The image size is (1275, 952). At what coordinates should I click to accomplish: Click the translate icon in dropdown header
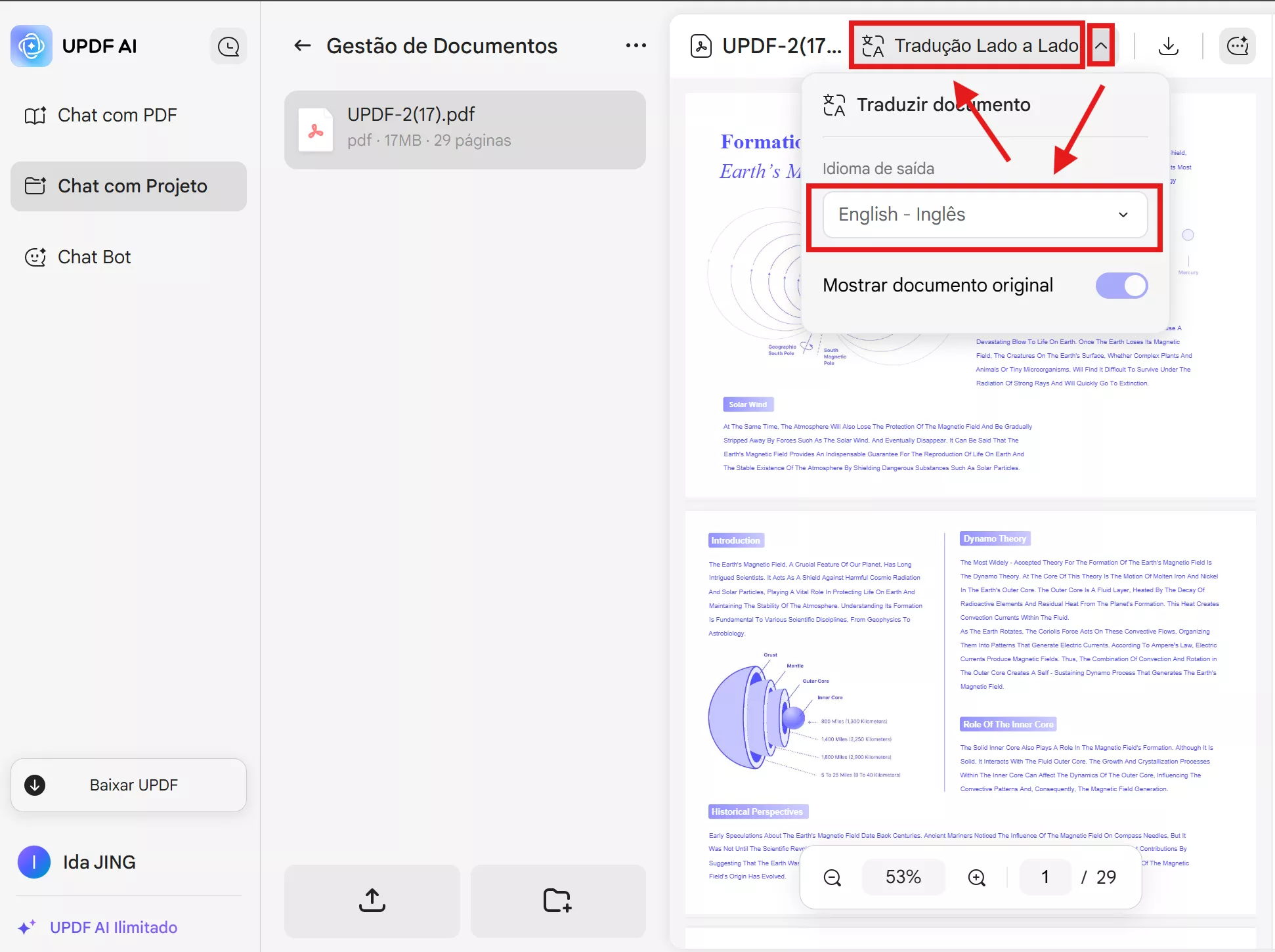tap(834, 104)
